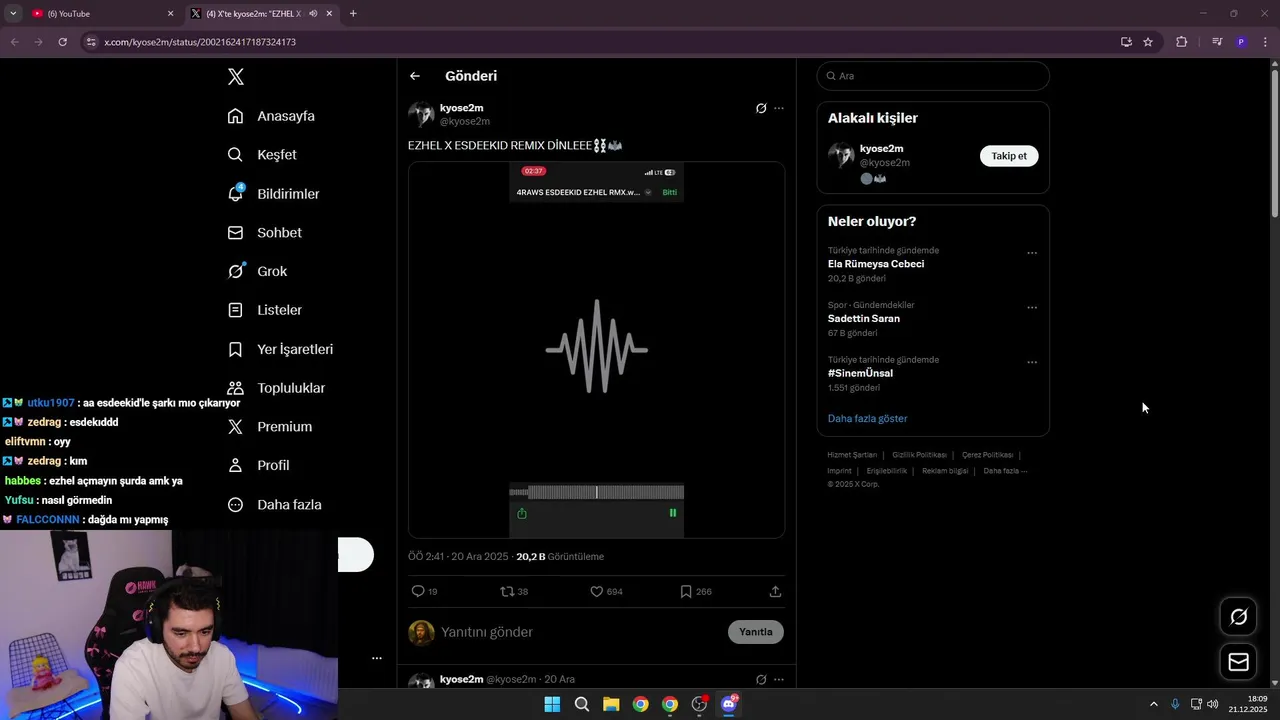Image resolution: width=1280 pixels, height=720 pixels.
Task: Open options on kyose2m's reply post
Action: click(779, 680)
